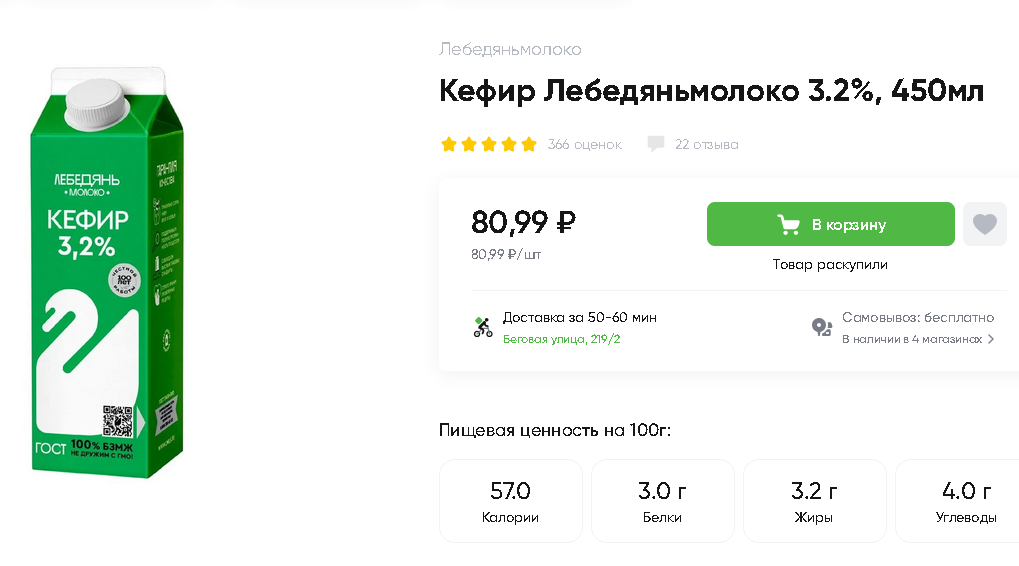Click the speech bubble reviews icon

[656, 144]
